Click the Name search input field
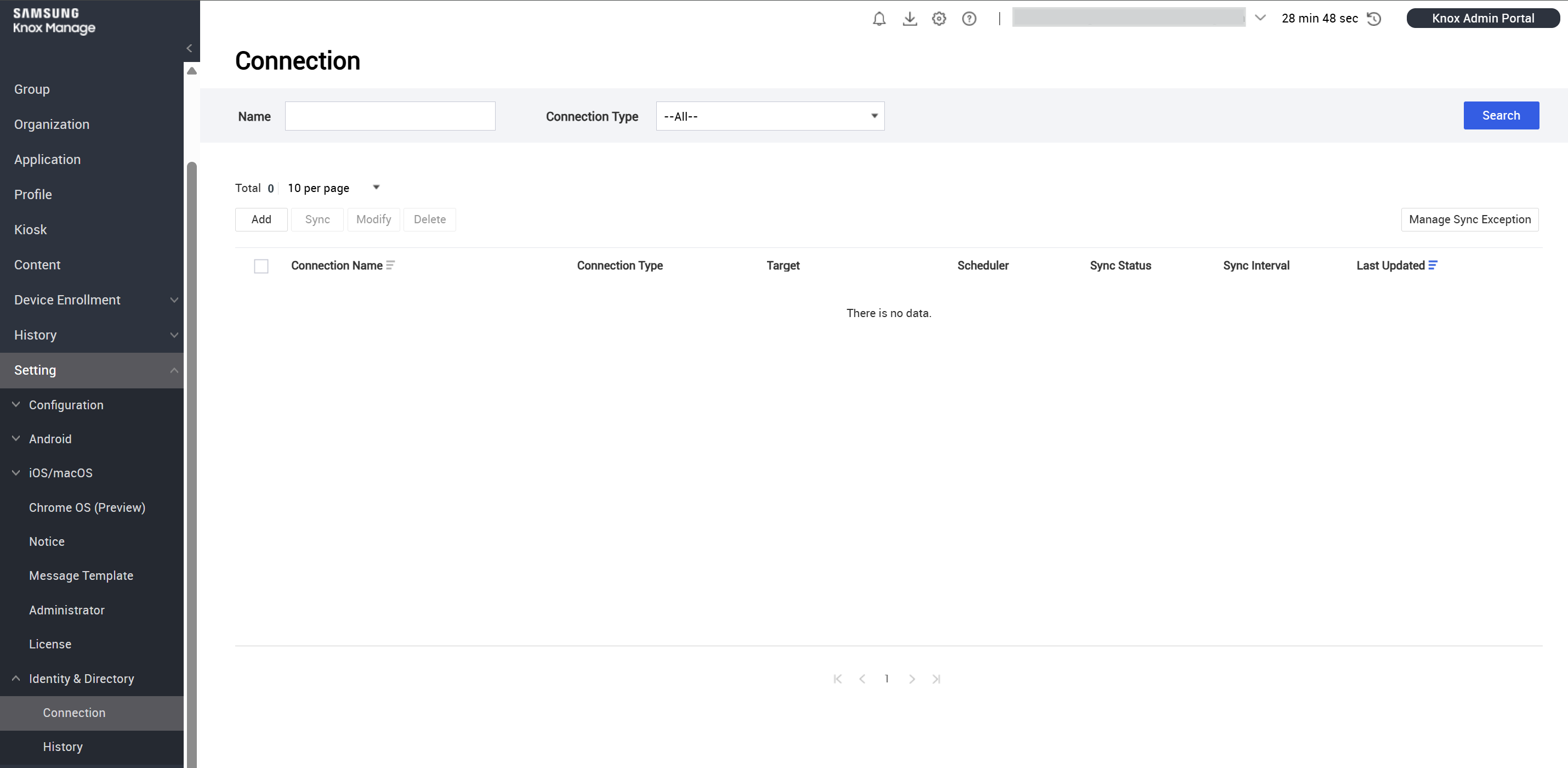Viewport: 1568px width, 768px height. pyautogui.click(x=390, y=116)
